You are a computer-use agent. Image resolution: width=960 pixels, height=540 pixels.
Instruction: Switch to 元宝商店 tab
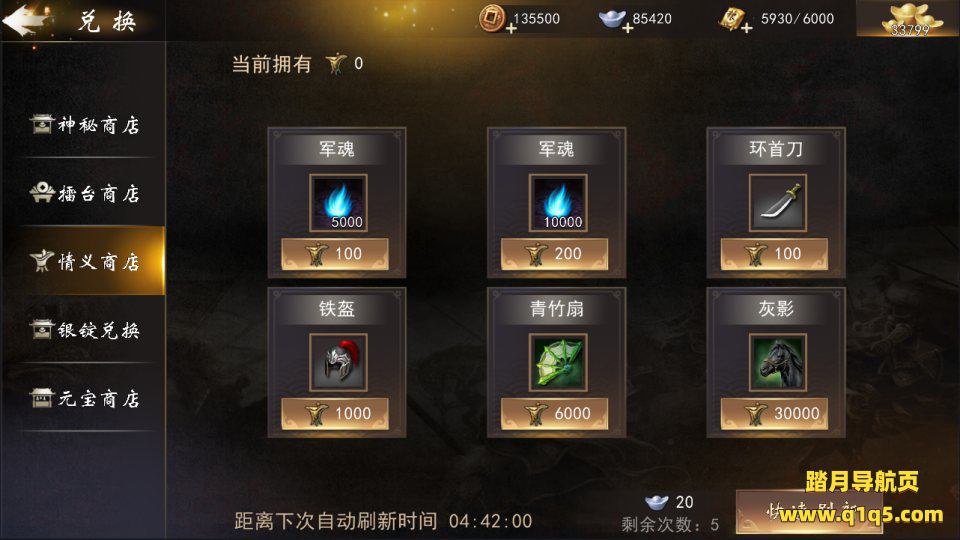pyautogui.click(x=84, y=399)
